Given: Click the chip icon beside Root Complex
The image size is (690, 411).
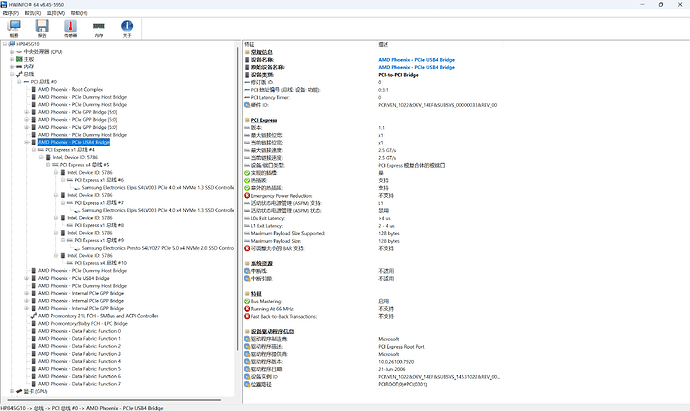Looking at the screenshot, I should [33, 89].
